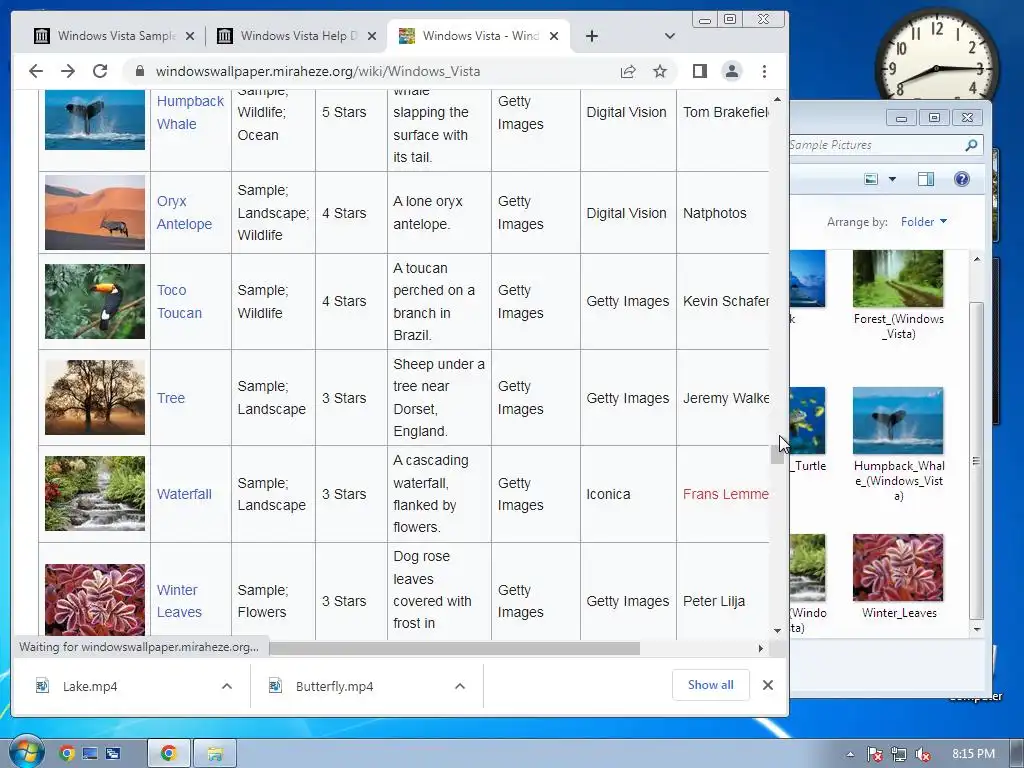Click the address bar URL
Screen dimensions: 1024x768
click(x=317, y=71)
